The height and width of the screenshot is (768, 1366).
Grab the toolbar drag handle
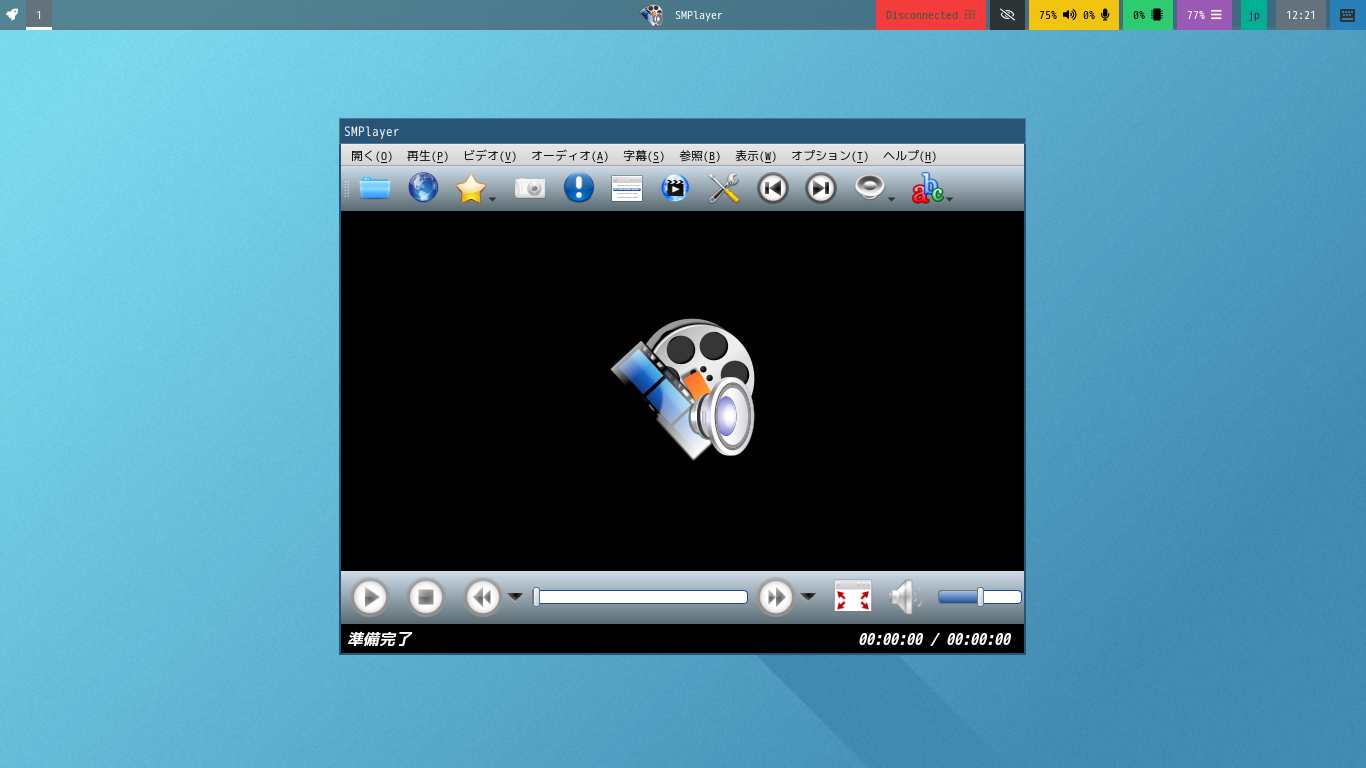coord(347,188)
